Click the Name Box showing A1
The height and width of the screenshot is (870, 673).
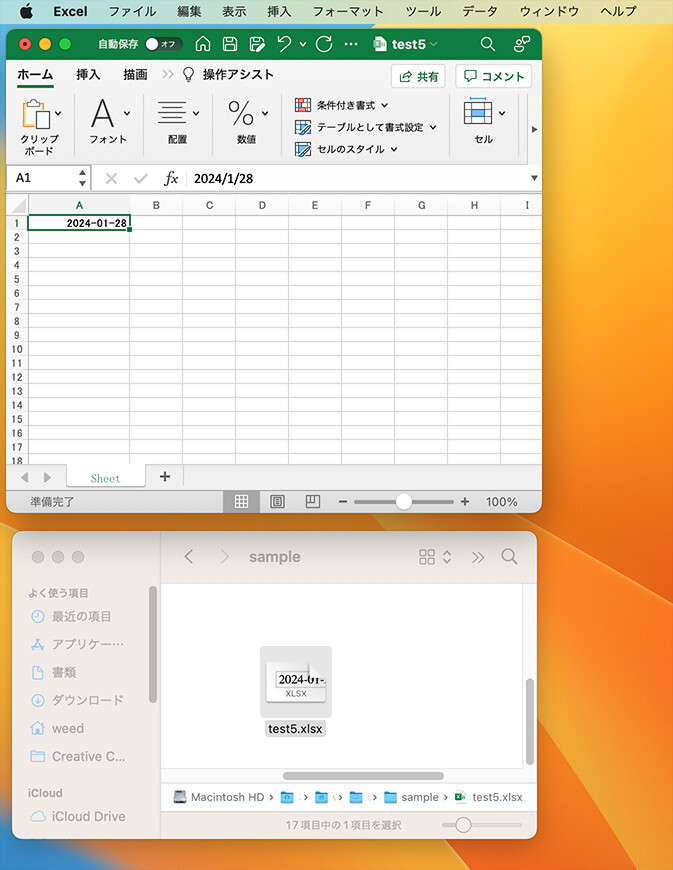[42, 178]
